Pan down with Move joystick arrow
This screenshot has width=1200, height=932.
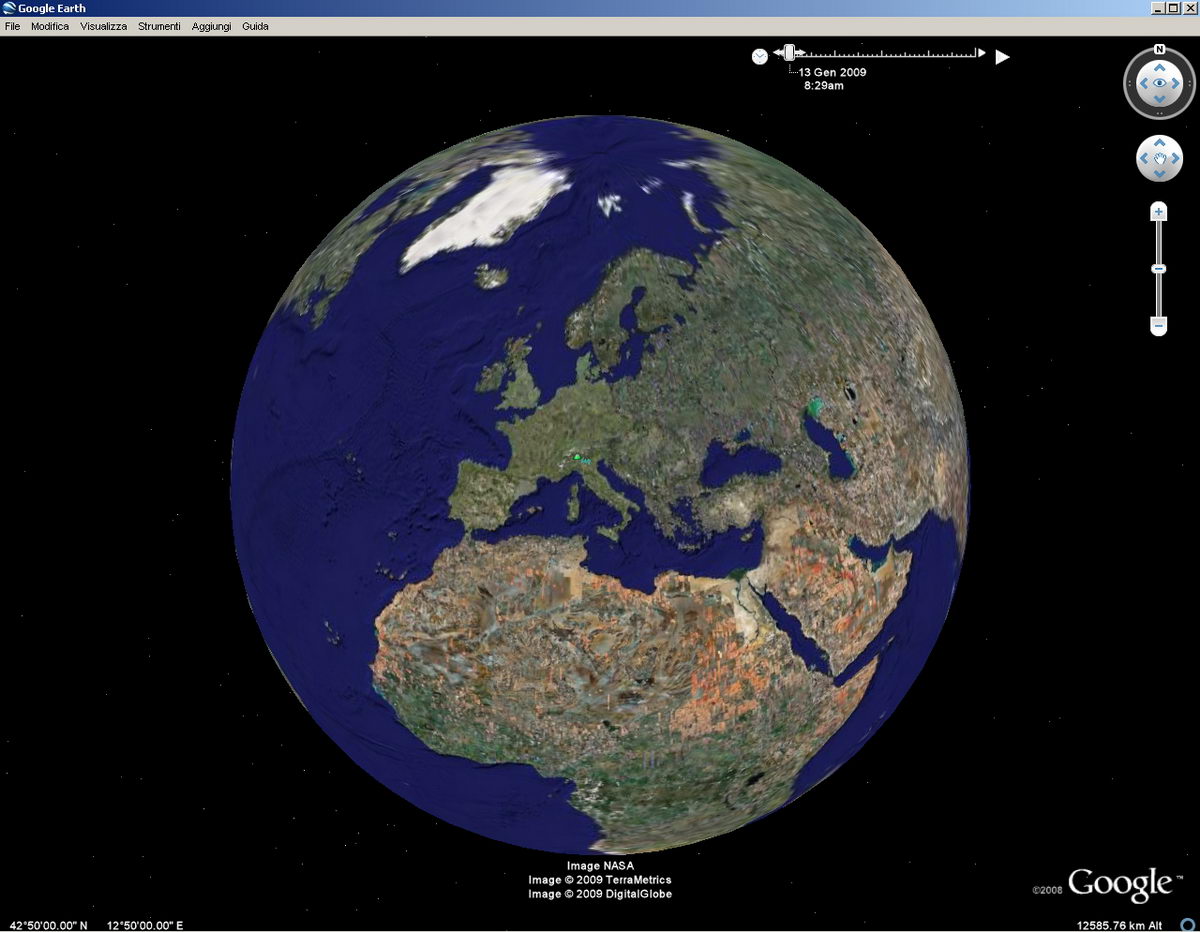1159,173
